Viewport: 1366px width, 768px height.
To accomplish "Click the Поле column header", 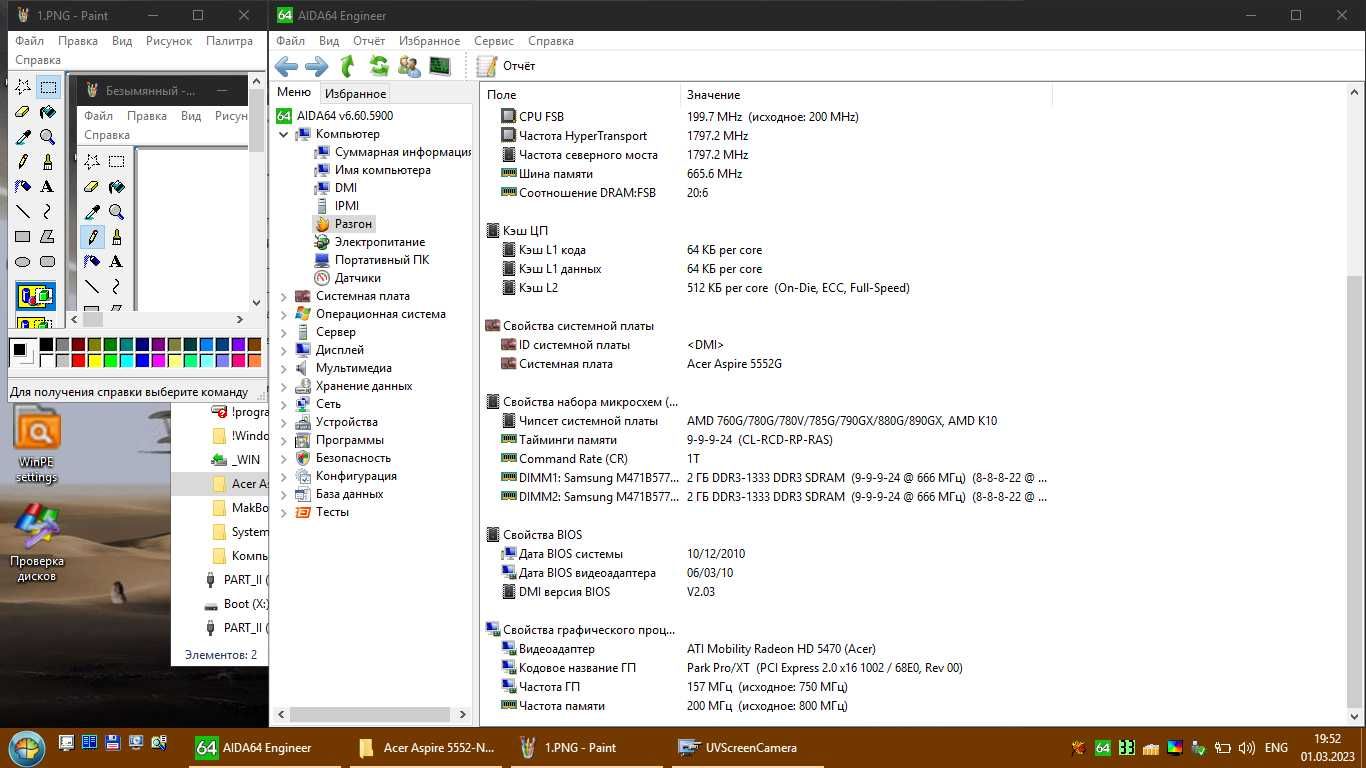I will coord(581,95).
